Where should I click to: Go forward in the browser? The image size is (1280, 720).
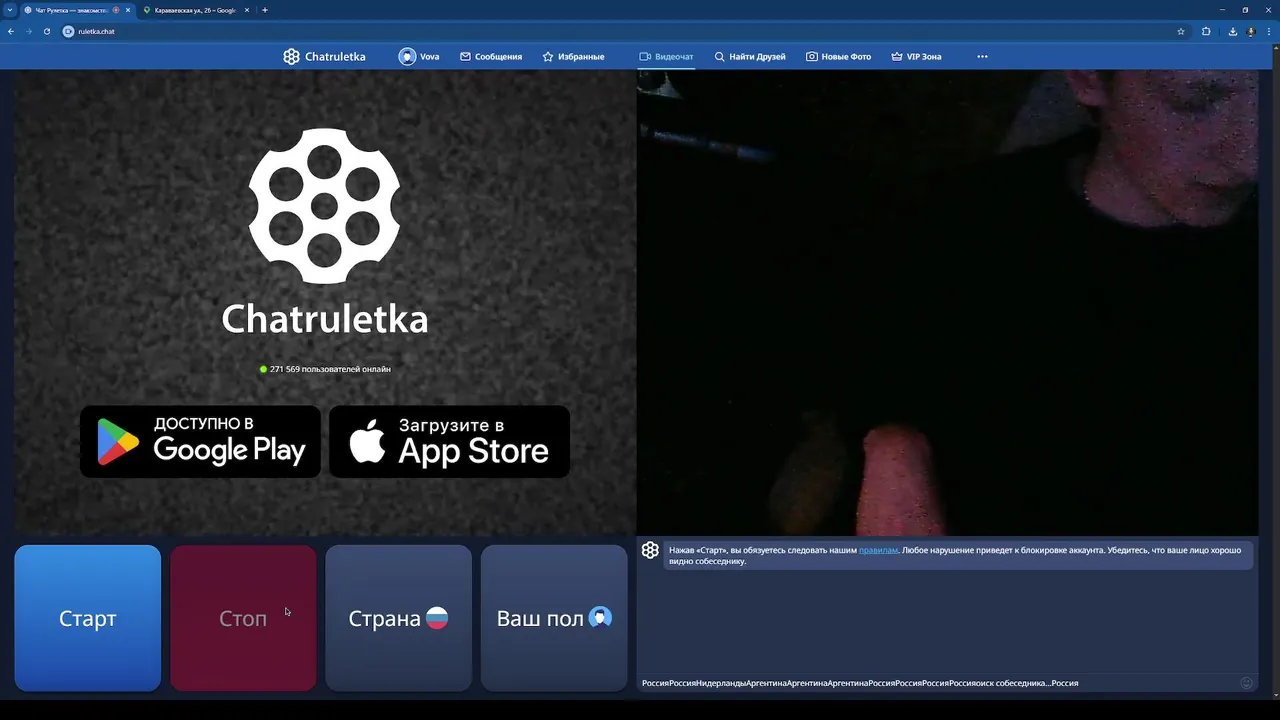[28, 31]
